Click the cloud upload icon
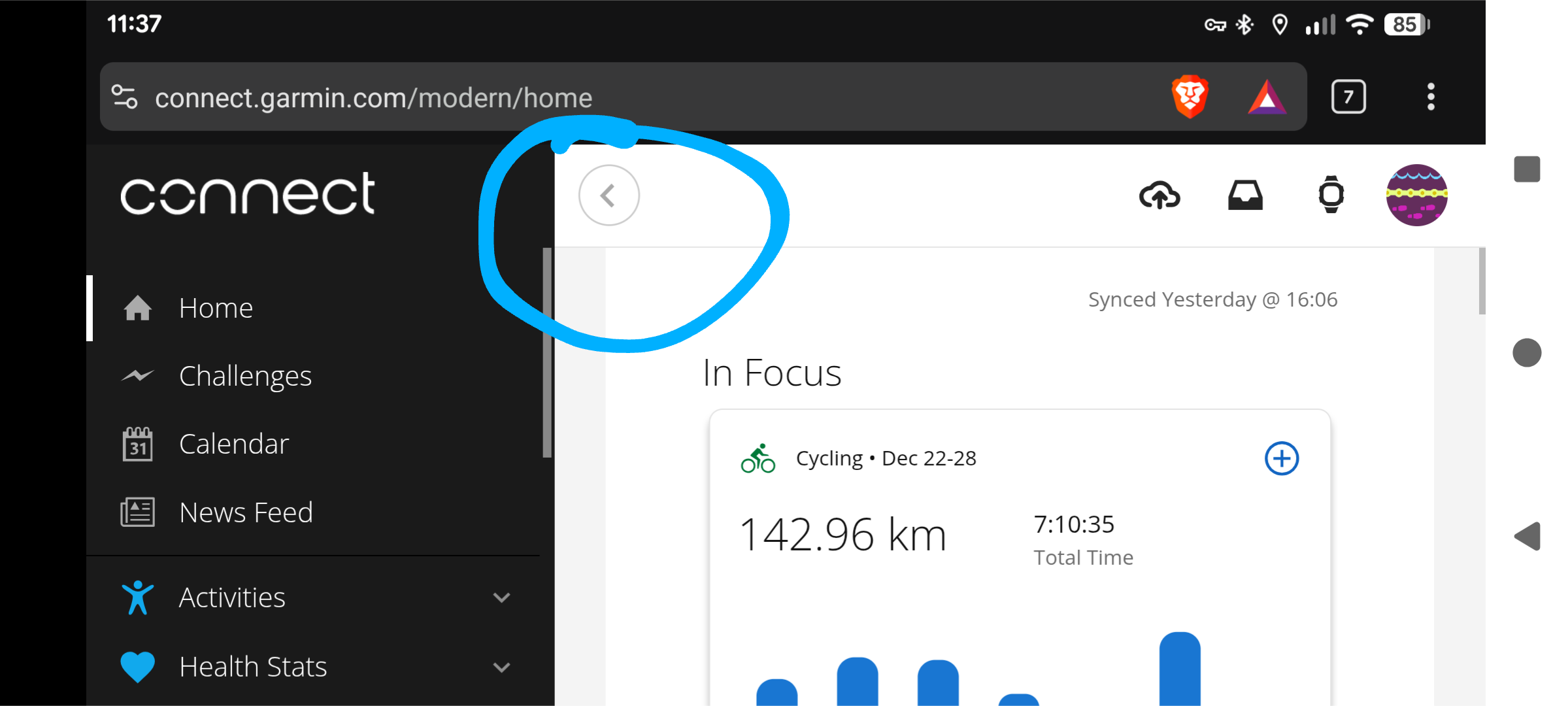This screenshot has height=706, width=1568. point(1159,195)
